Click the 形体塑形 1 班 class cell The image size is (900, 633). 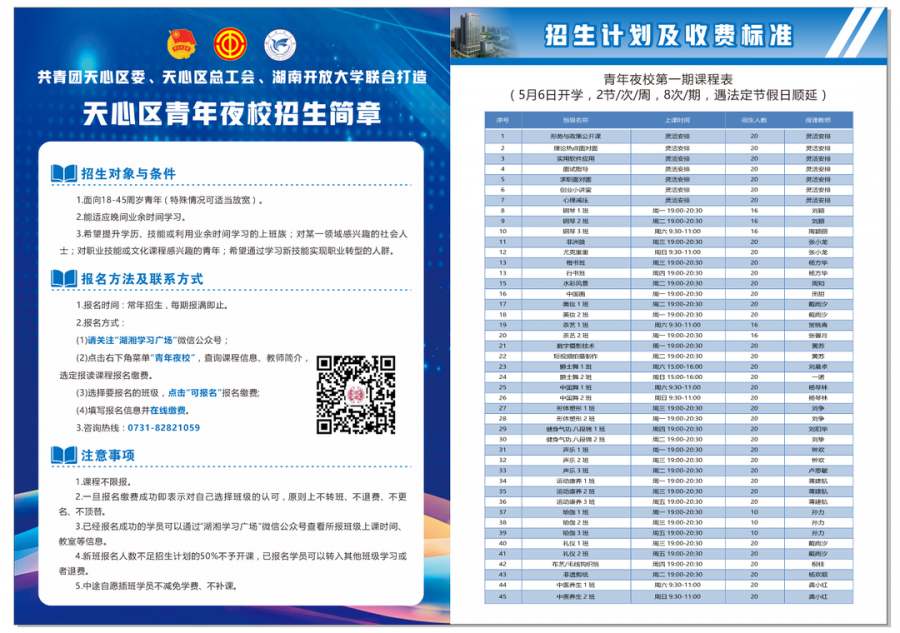coord(576,408)
